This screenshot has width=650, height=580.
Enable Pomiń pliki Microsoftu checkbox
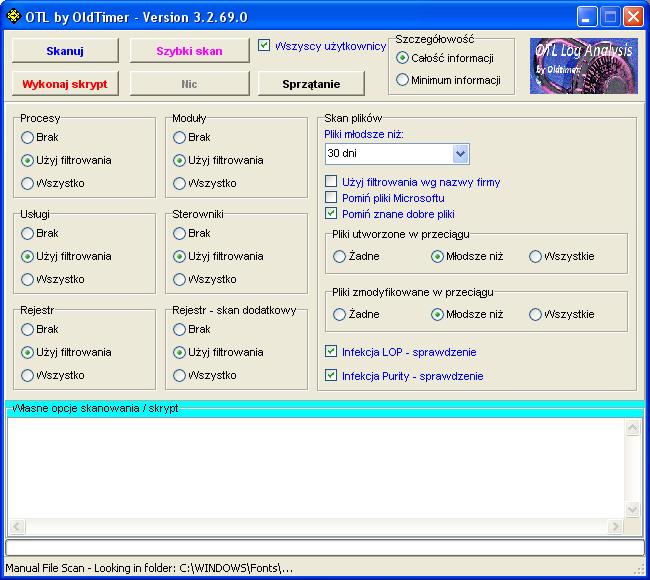tap(331, 197)
